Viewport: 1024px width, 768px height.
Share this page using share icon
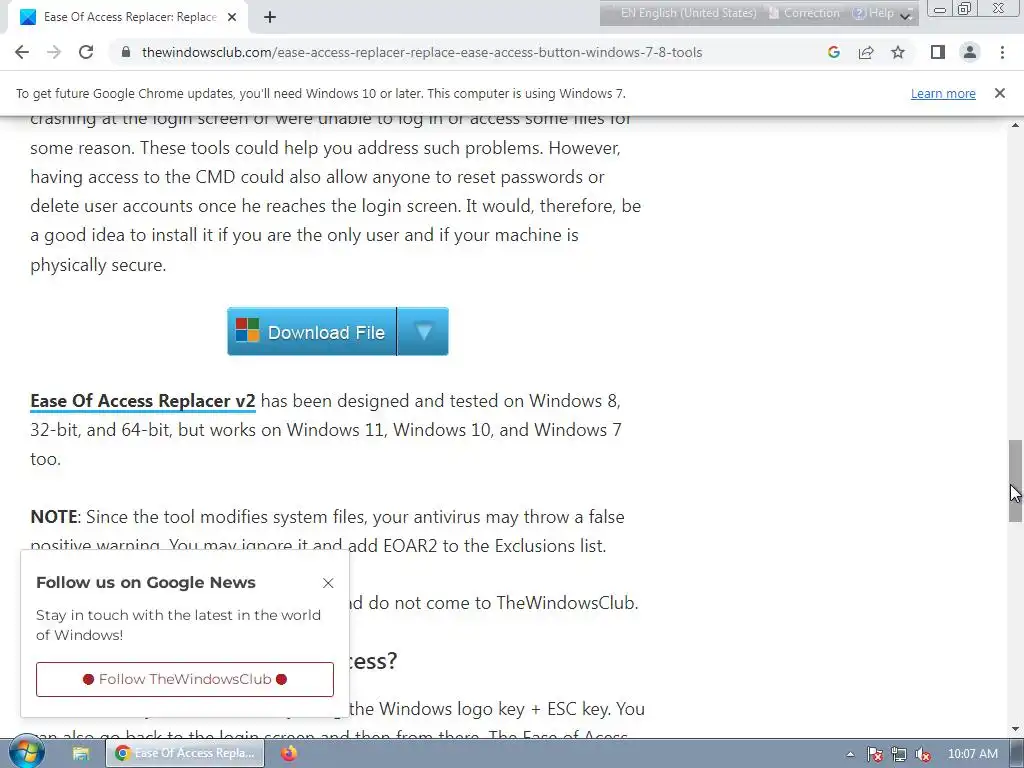[x=866, y=52]
